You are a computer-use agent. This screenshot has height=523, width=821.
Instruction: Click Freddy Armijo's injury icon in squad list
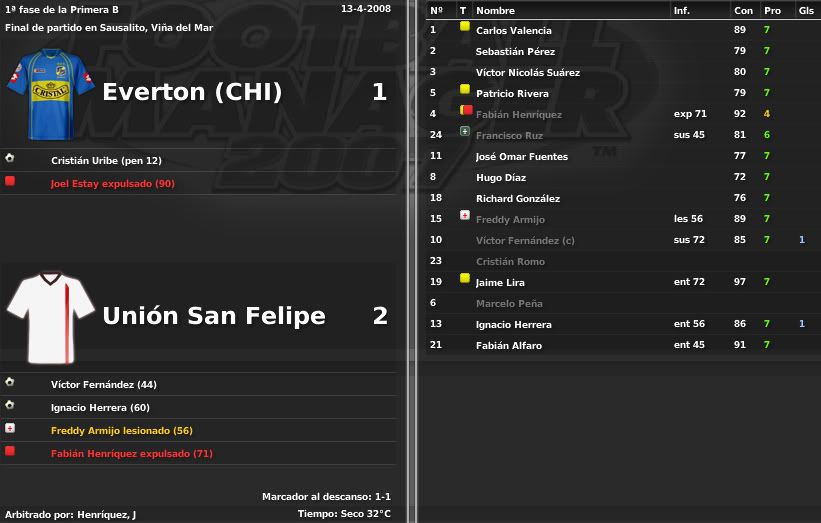(464, 215)
